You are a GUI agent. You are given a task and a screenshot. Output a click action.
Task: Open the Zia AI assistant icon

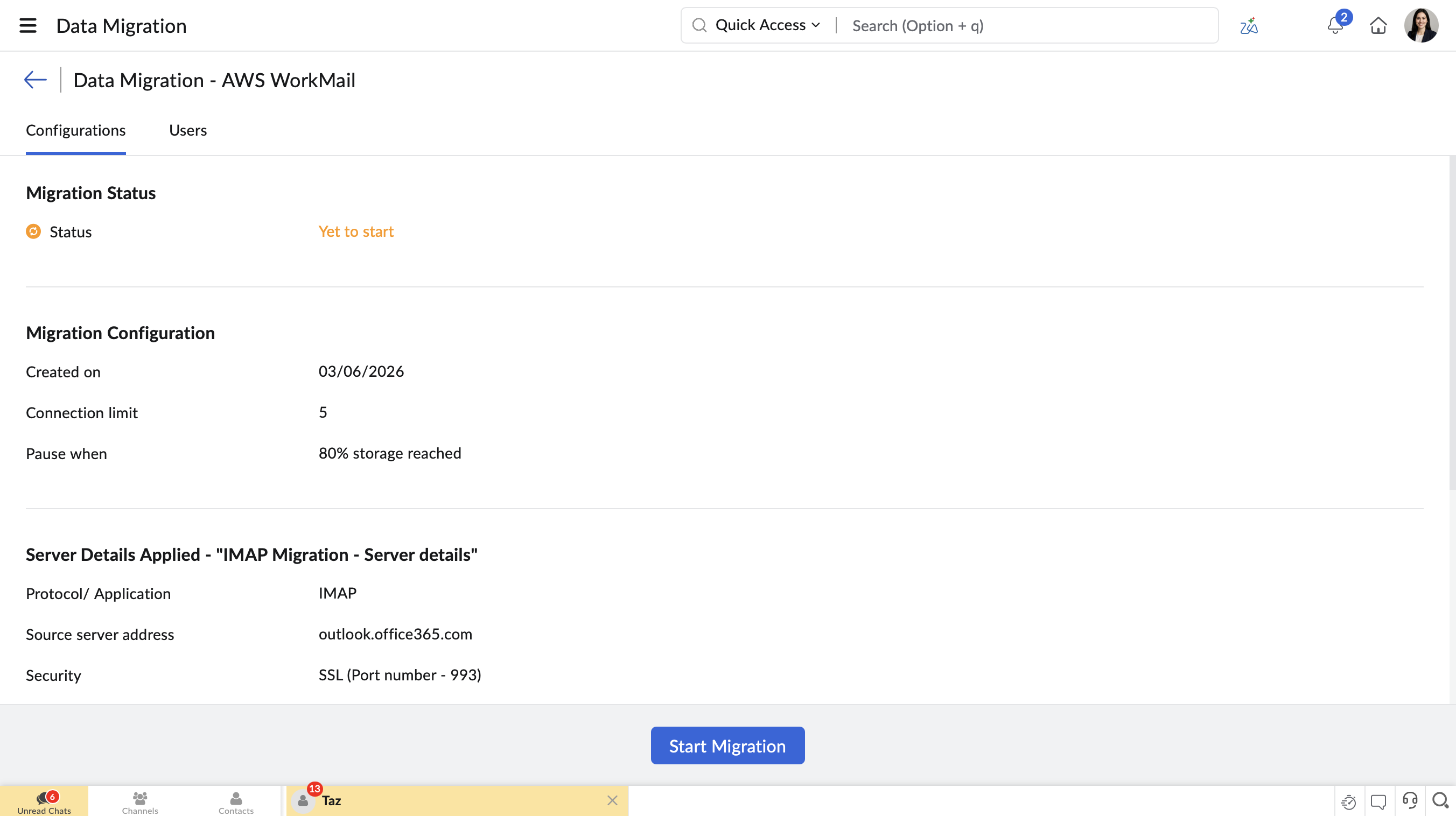tap(1249, 26)
